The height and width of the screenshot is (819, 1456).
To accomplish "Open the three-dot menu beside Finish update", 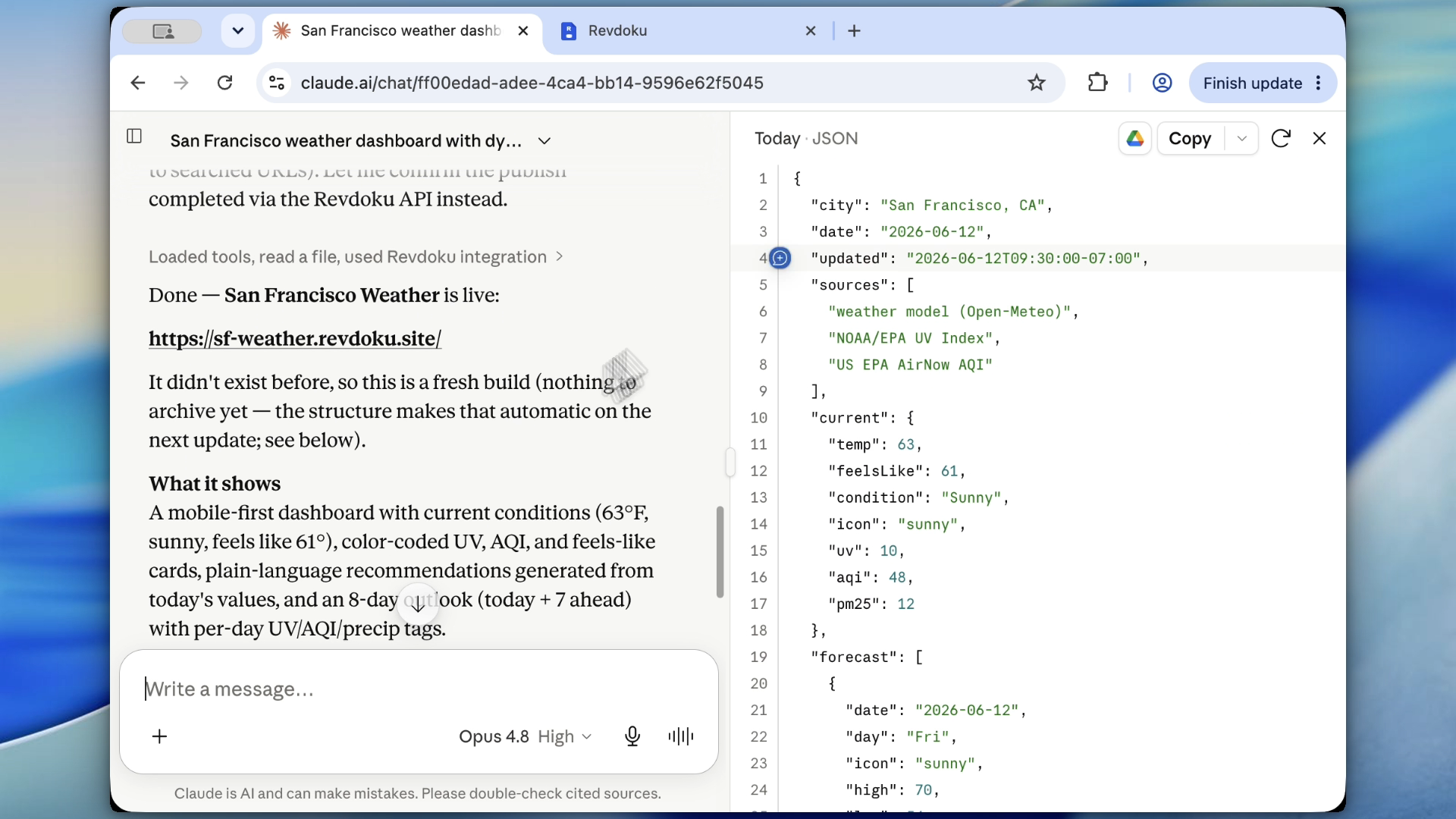I will click(x=1319, y=83).
